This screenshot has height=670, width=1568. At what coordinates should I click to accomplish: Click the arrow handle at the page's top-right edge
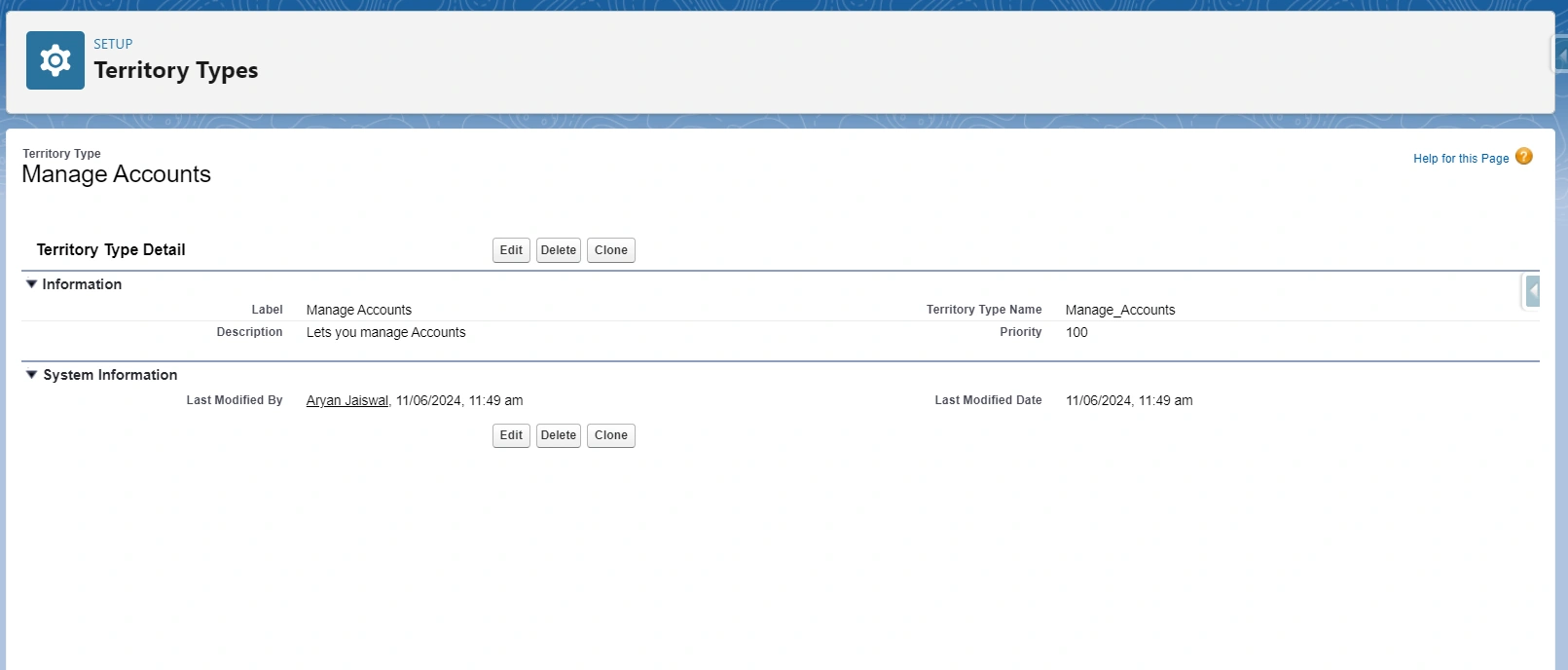click(x=1559, y=55)
